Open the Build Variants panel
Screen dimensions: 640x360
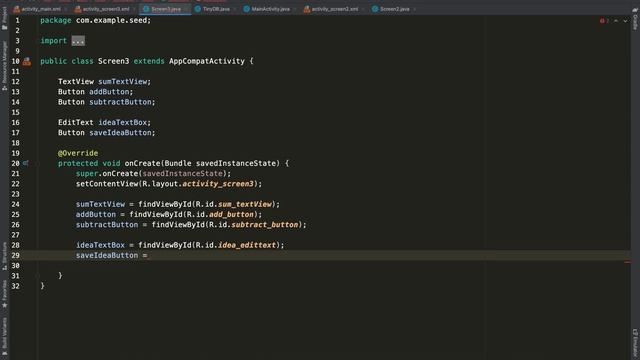coord(4,336)
